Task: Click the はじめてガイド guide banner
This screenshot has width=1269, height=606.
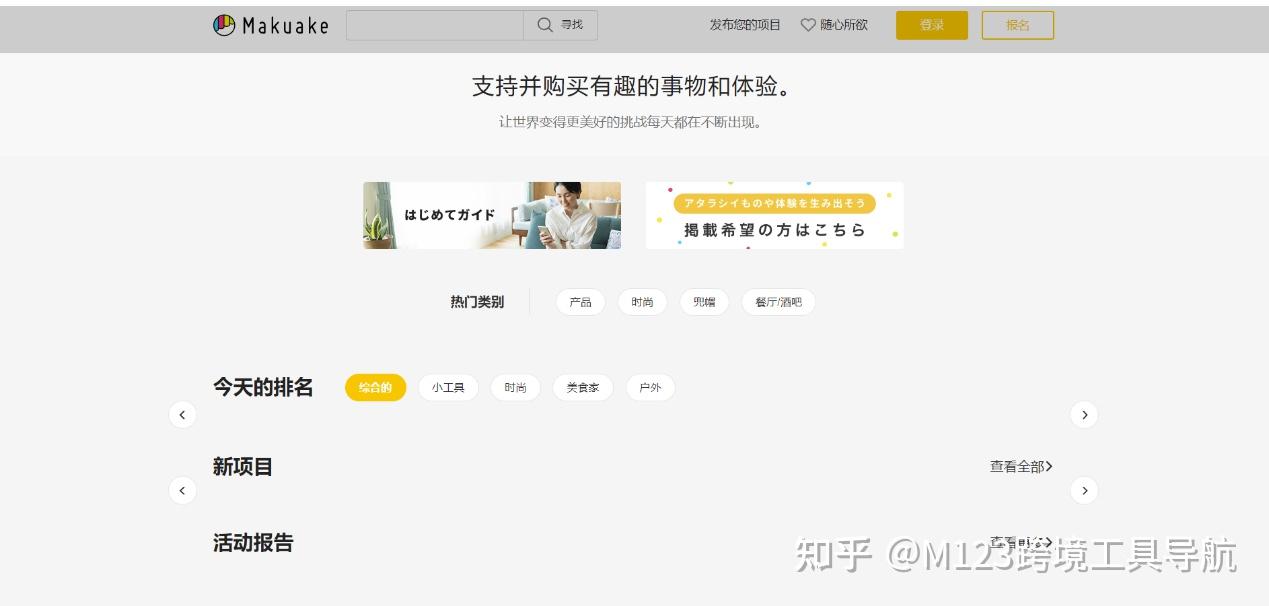Action: tap(491, 215)
